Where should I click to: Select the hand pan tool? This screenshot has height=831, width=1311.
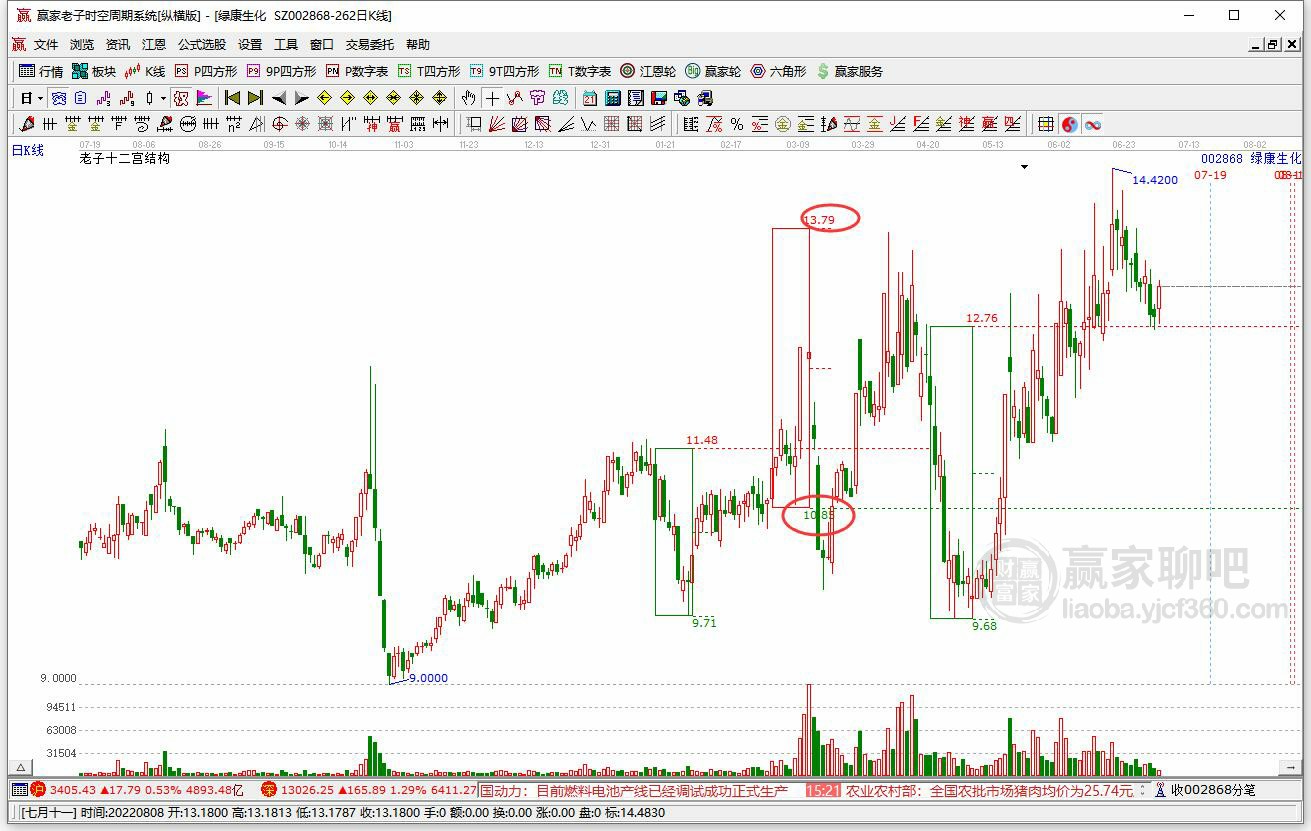pyautogui.click(x=468, y=98)
